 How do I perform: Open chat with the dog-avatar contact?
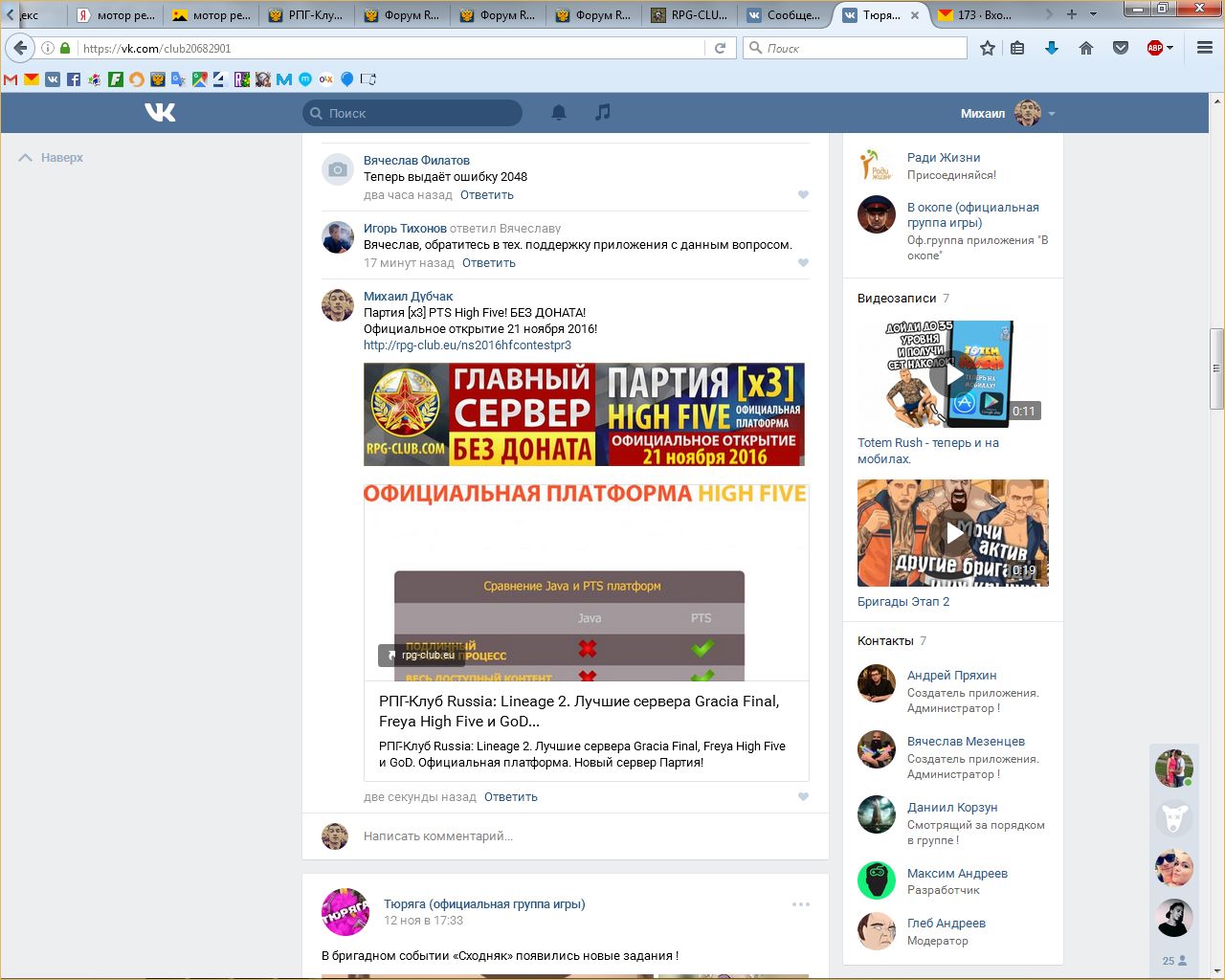(1174, 818)
